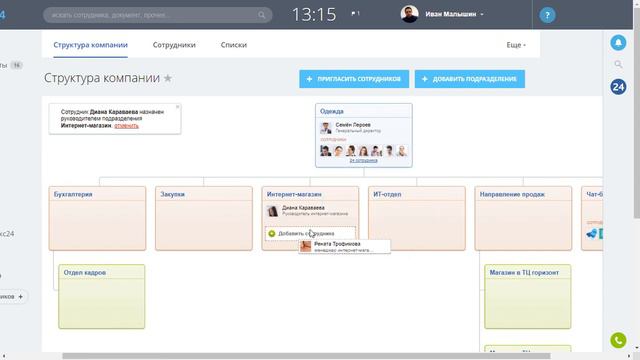Viewport: 640px width, 360px height.
Task: Click the left sidebar counter badge 16
Action: click(x=16, y=65)
